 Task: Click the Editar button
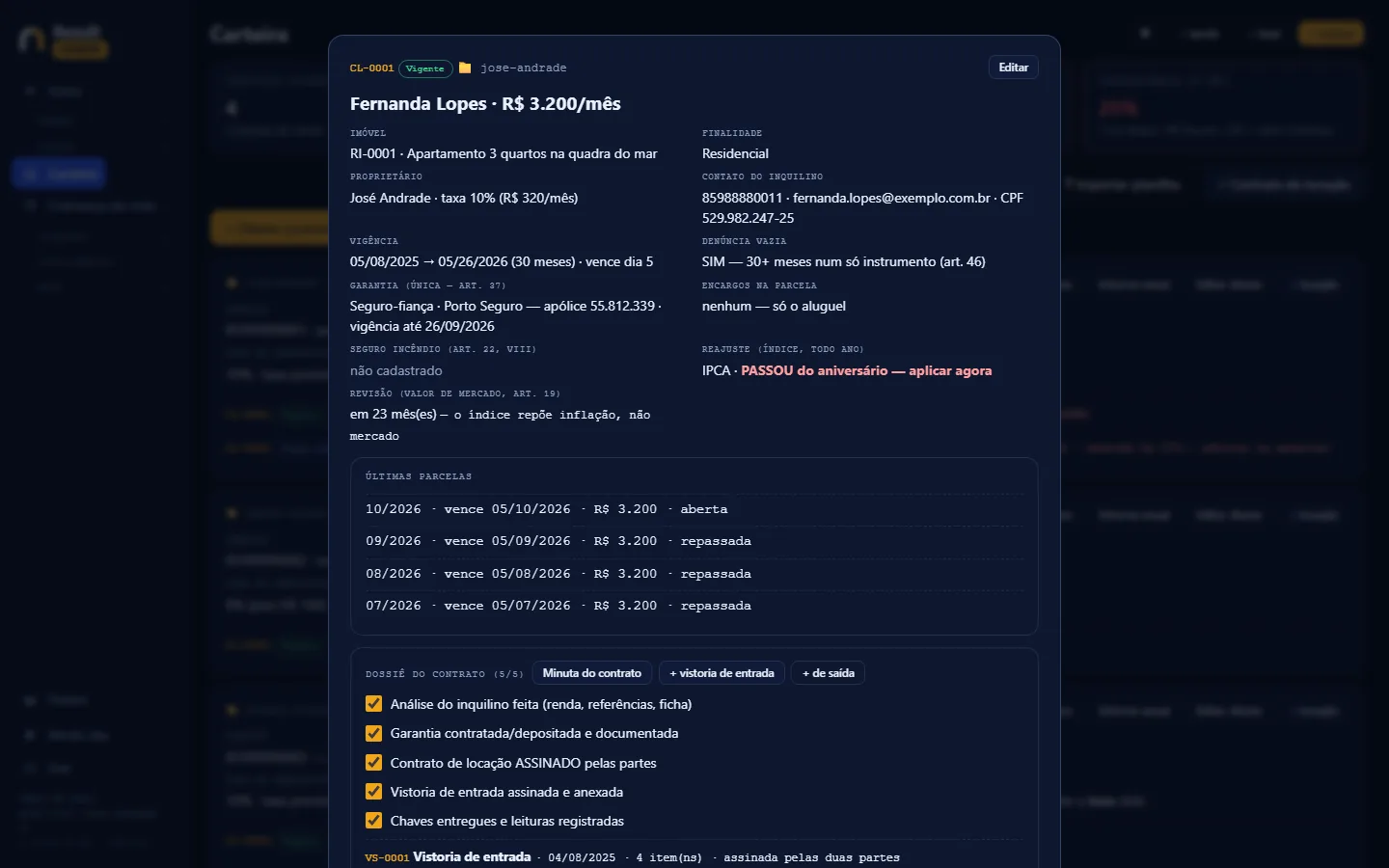pyautogui.click(x=1013, y=68)
